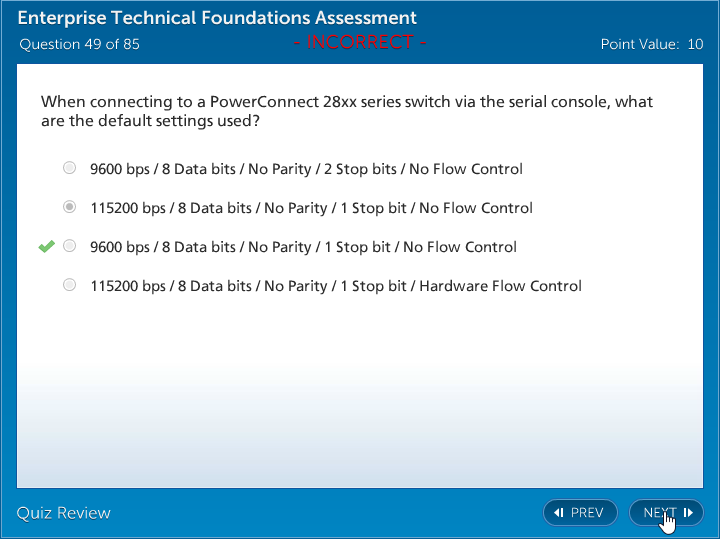Image resolution: width=723 pixels, height=540 pixels.
Task: Click the Point Value: 10 text
Action: 651,44
